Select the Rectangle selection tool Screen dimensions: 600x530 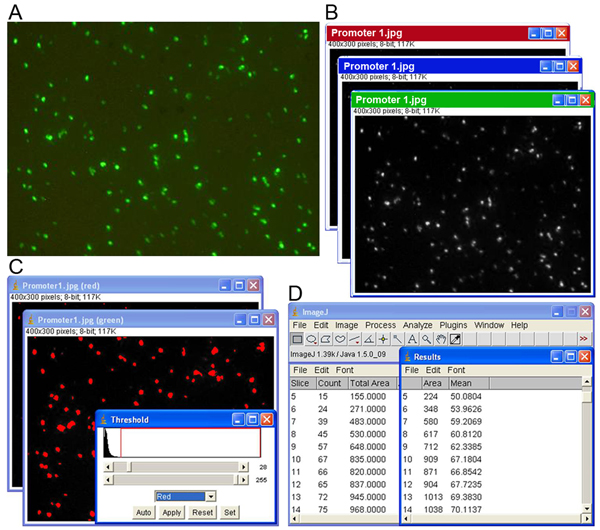point(297,340)
